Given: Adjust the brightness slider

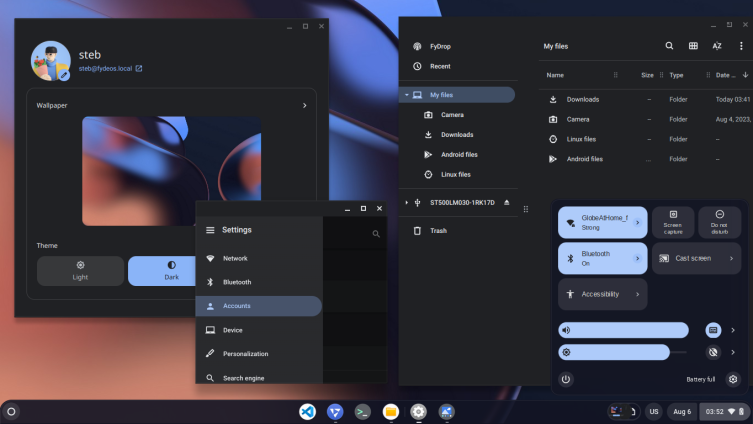Looking at the screenshot, I should coord(623,352).
